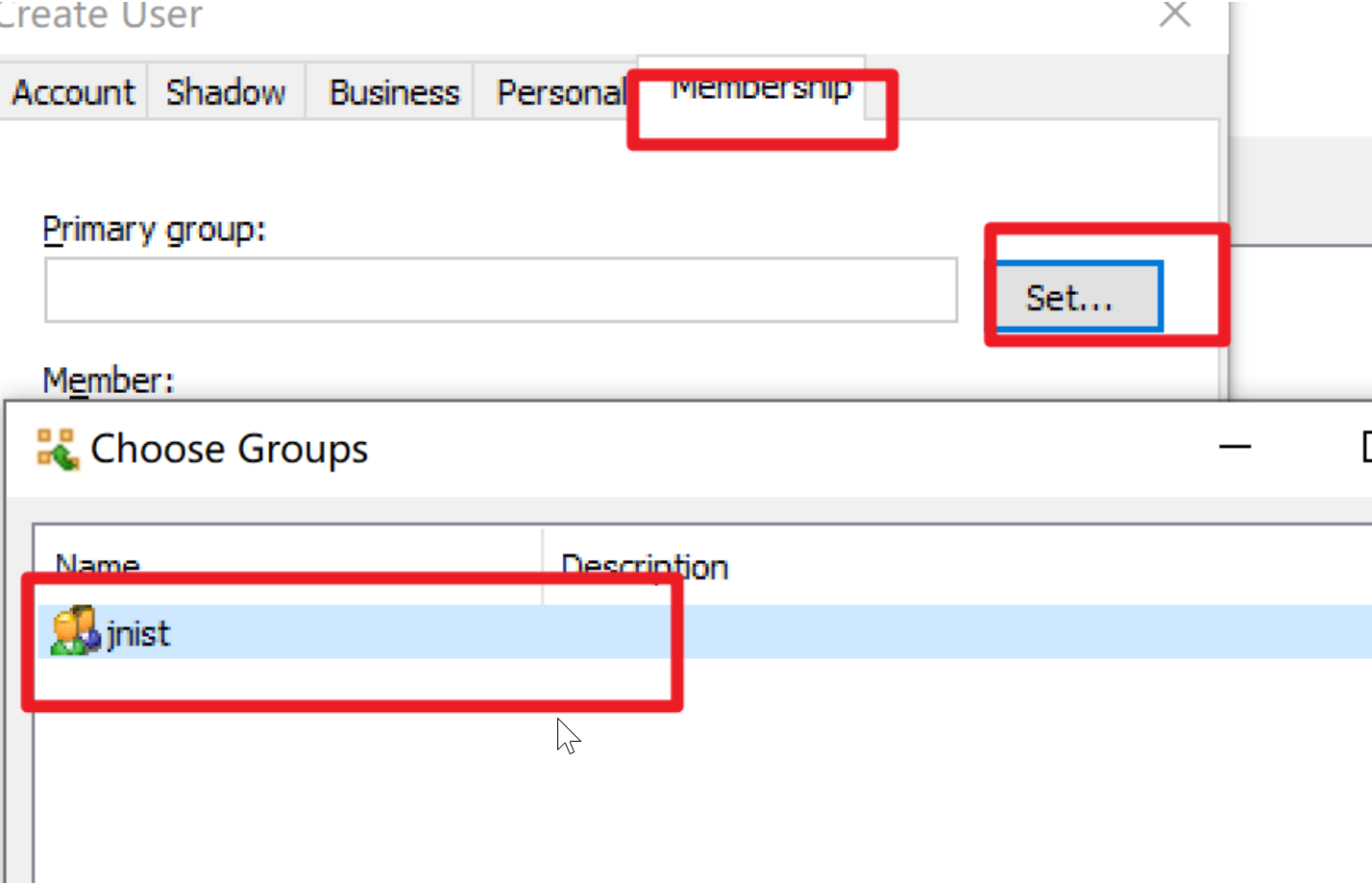Minimize the Choose Groups window

pyautogui.click(x=1235, y=447)
